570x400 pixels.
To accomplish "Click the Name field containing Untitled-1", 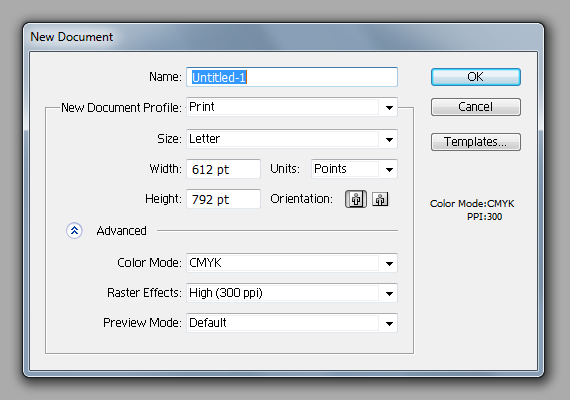I will point(292,77).
